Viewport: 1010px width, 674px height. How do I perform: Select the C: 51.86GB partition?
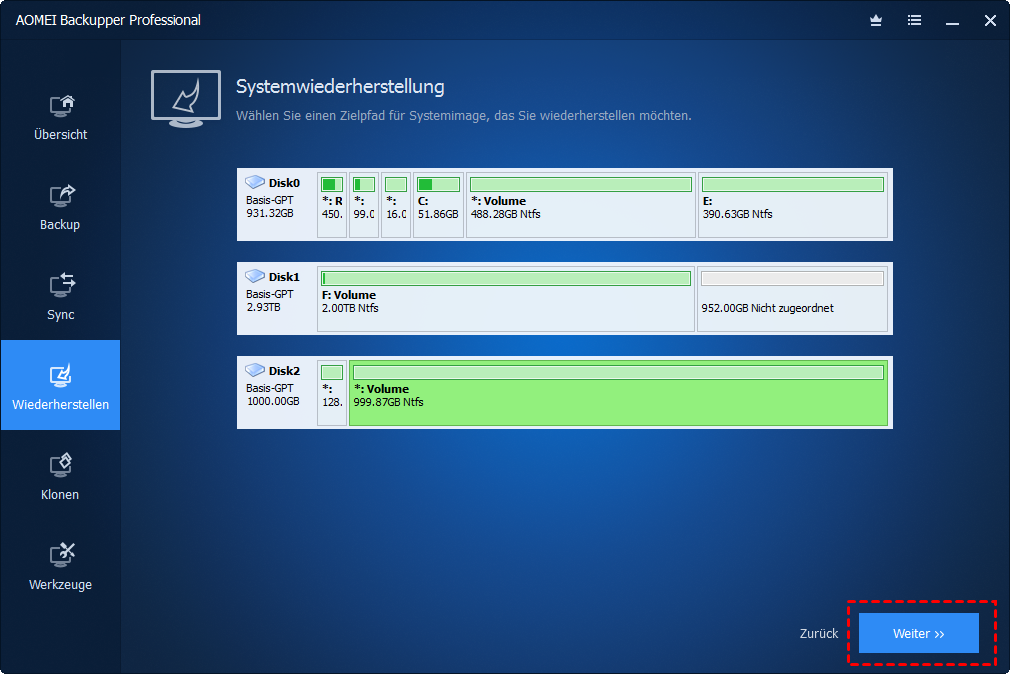(x=438, y=205)
